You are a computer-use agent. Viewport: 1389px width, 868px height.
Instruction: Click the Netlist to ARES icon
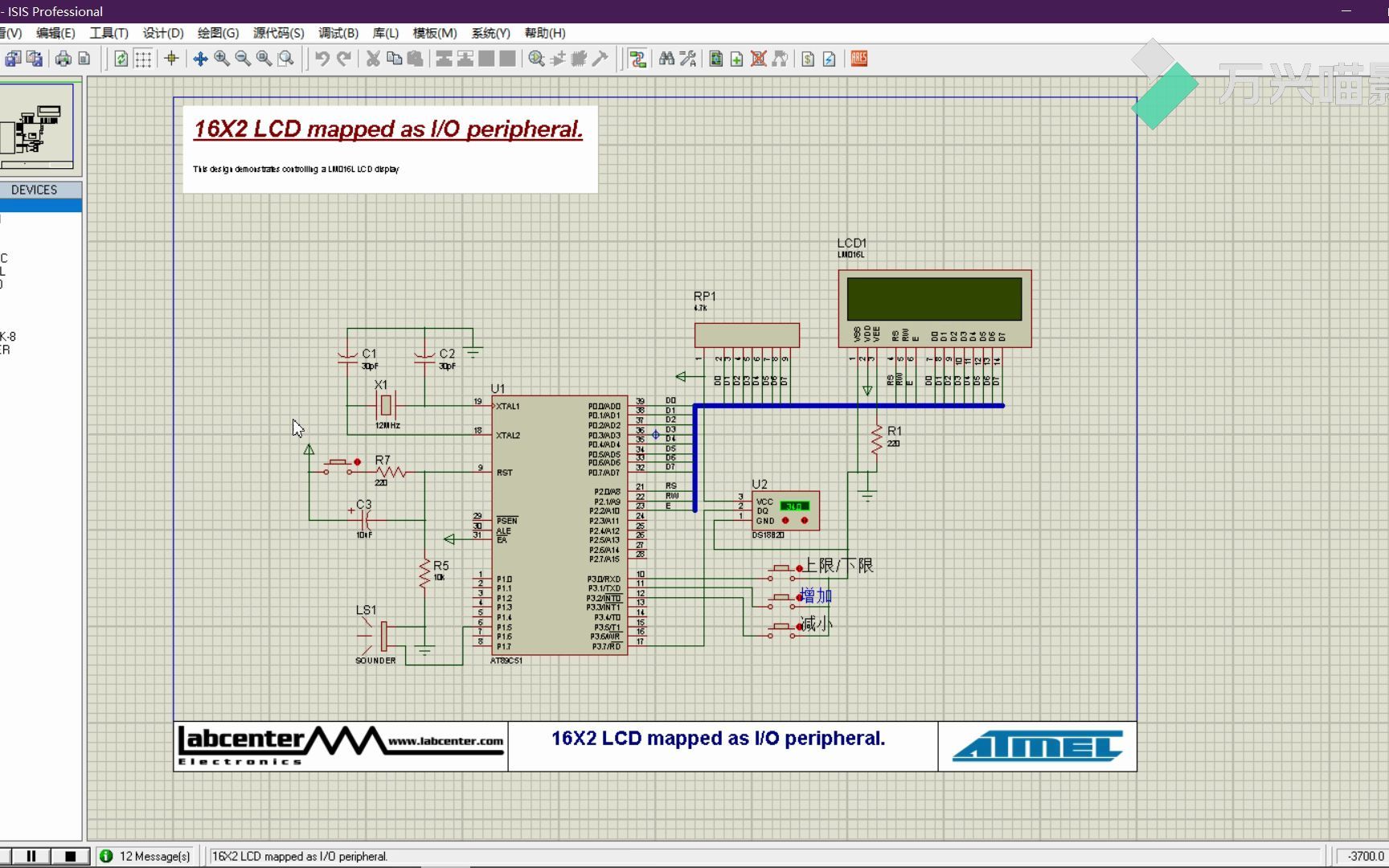tap(859, 59)
